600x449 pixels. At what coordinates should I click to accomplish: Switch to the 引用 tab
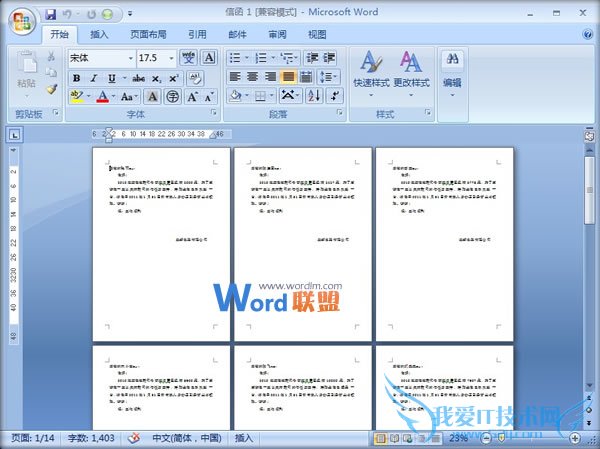click(197, 34)
